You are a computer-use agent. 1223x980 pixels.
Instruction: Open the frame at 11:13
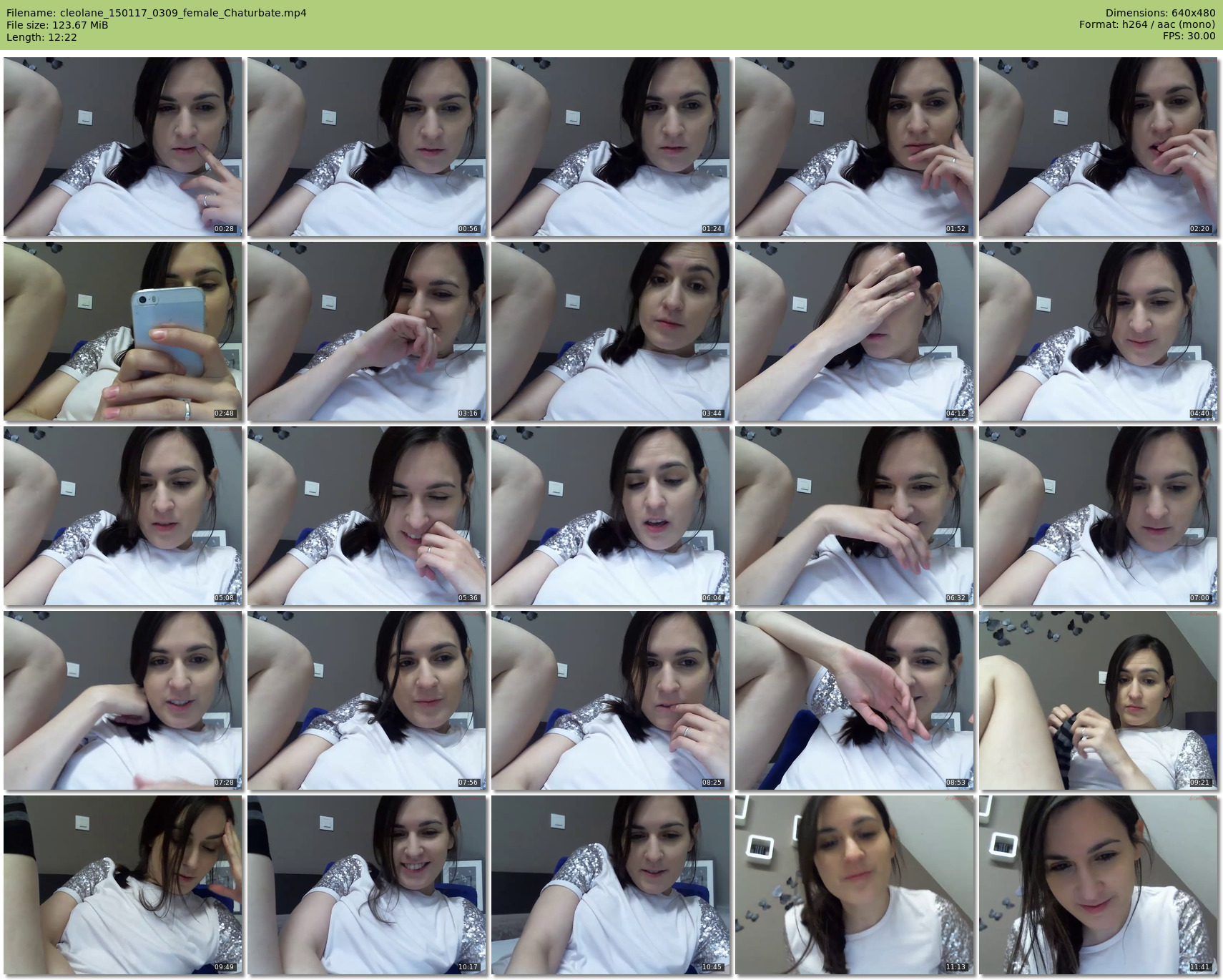click(x=855, y=885)
